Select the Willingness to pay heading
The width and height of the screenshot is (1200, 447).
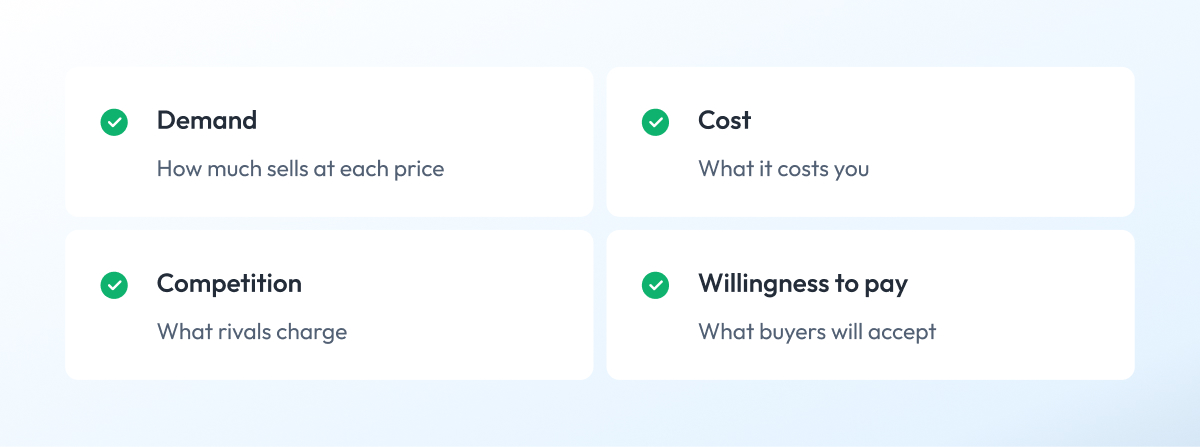[x=803, y=284]
